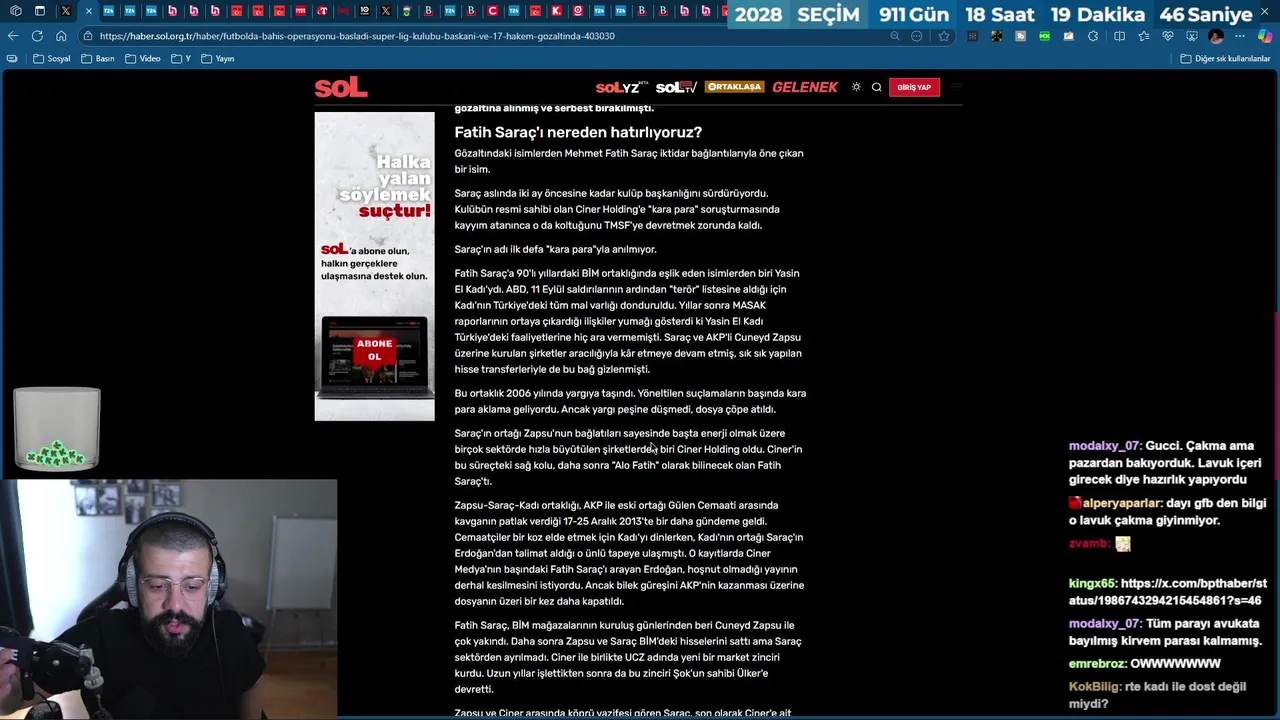The width and height of the screenshot is (1280, 720).
Task: Click the paragraph starting 'Zapsu-Saraç-Kadı ortaklığı'
Action: [630, 553]
